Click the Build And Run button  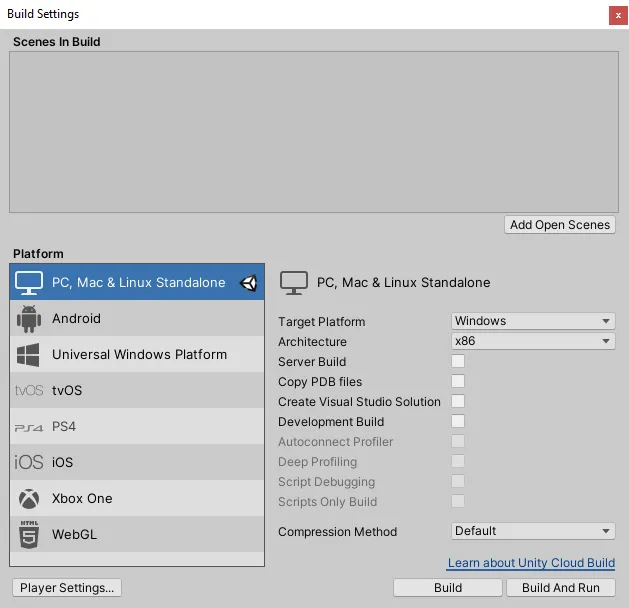560,588
